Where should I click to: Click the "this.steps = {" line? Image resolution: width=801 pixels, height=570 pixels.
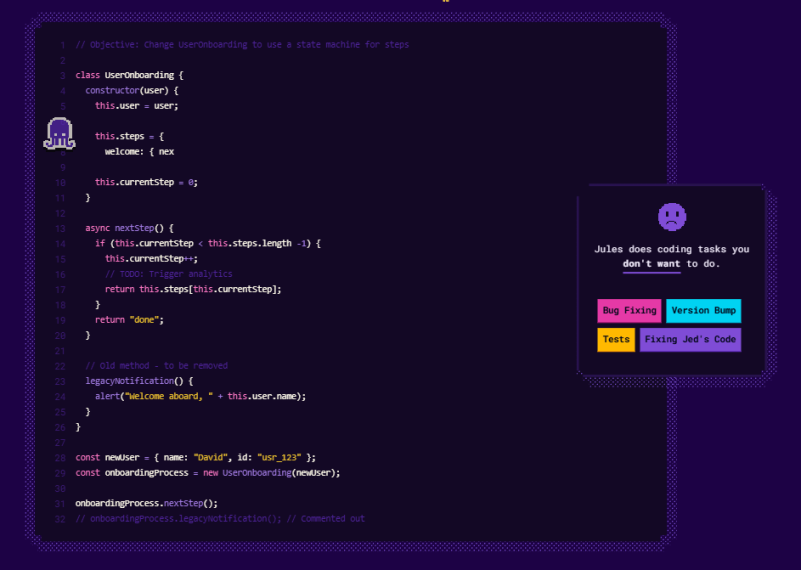pyautogui.click(x=129, y=136)
